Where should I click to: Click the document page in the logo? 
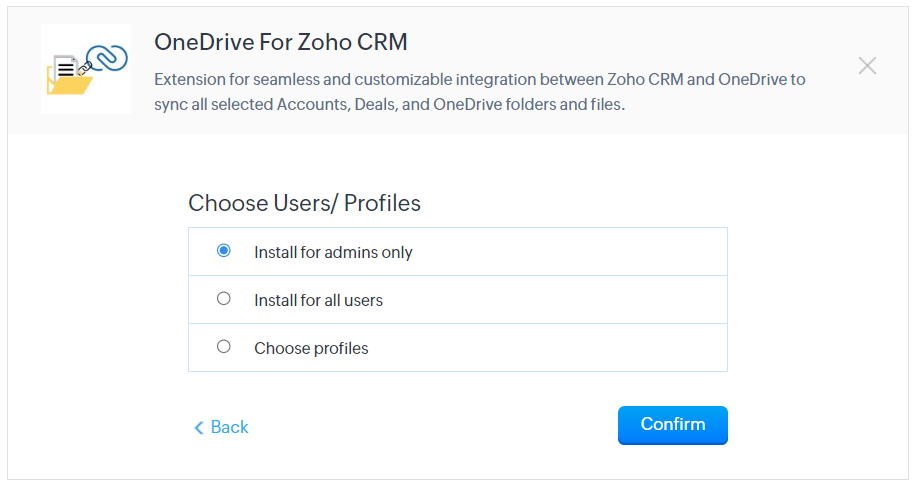pyautogui.click(x=65, y=68)
